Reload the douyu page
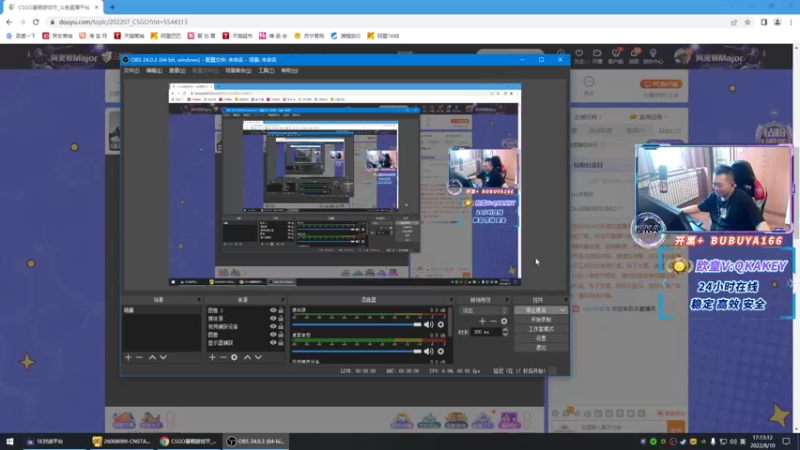The image size is (800, 450). 36,22
